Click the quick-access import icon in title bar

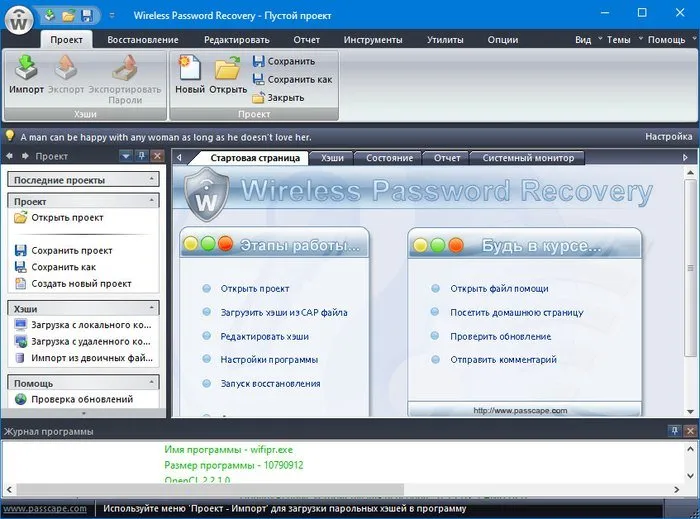click(50, 16)
